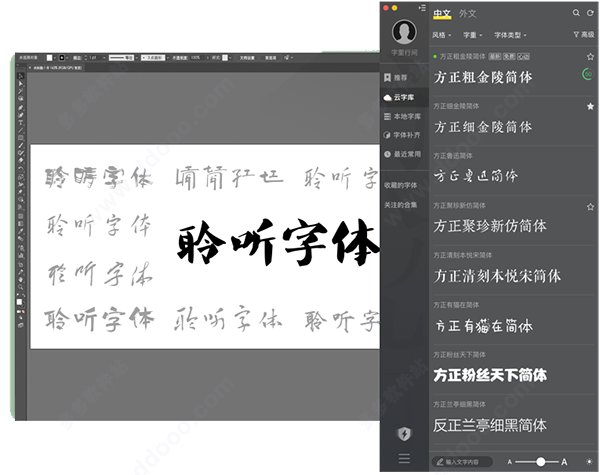Viewport: 600px width, 475px height.
Task: Collapse the font panel sidebar icon
Action: click(x=422, y=8)
